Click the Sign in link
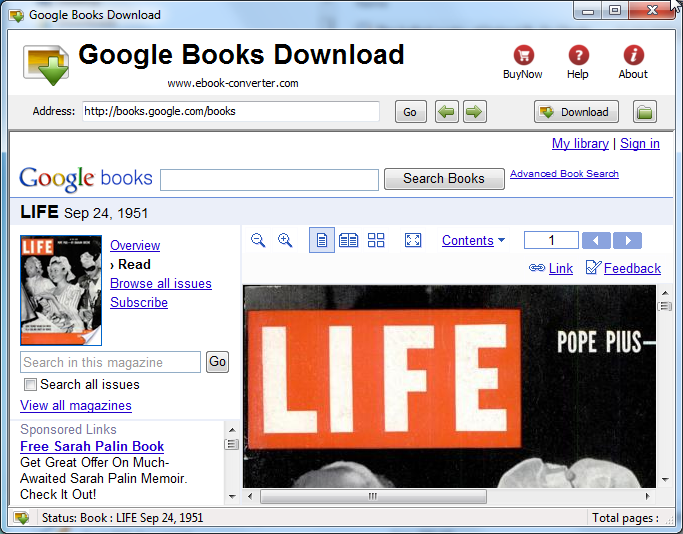The width and height of the screenshot is (683, 534). coord(640,143)
